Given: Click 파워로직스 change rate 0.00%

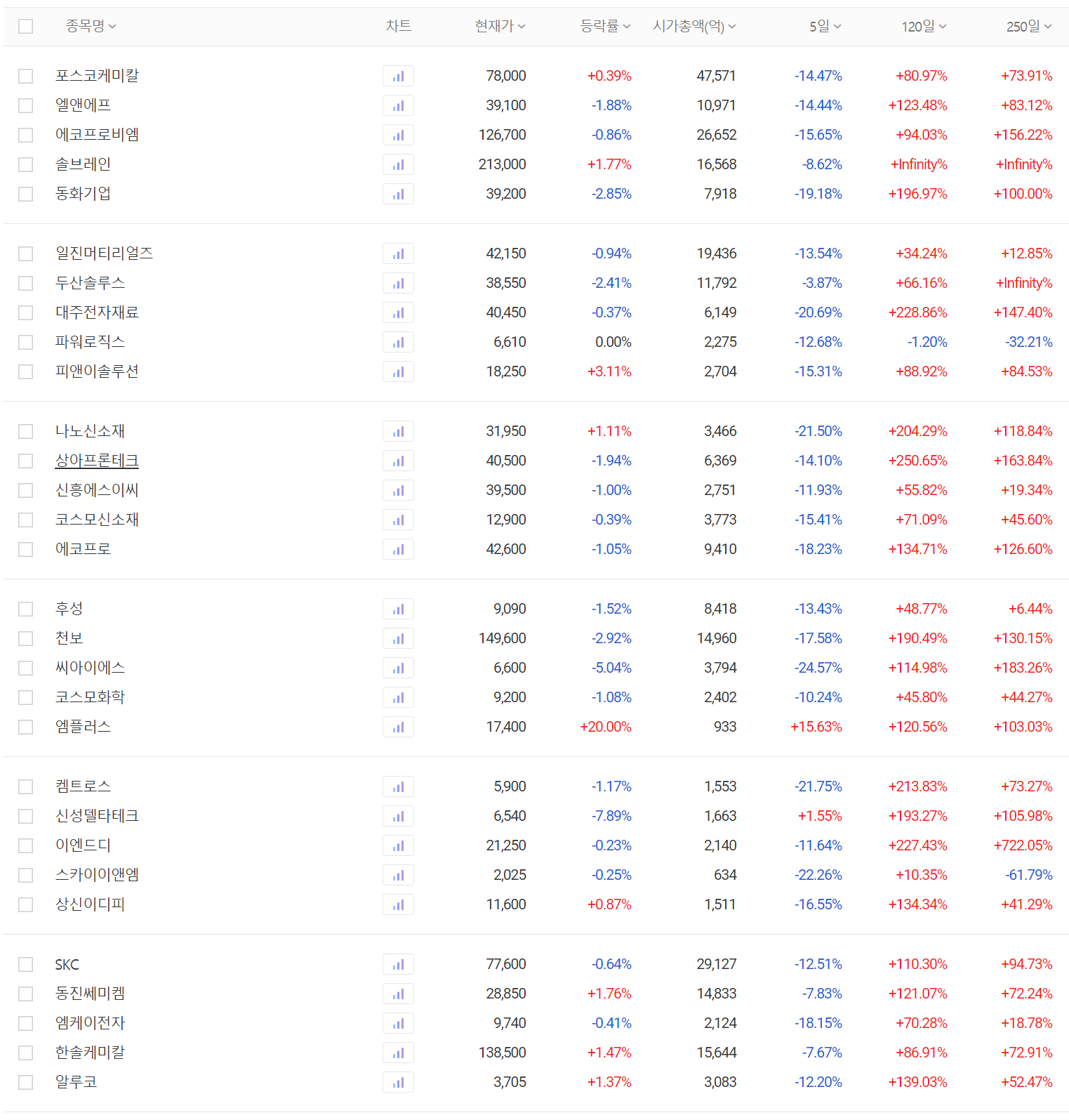Looking at the screenshot, I should click(613, 342).
